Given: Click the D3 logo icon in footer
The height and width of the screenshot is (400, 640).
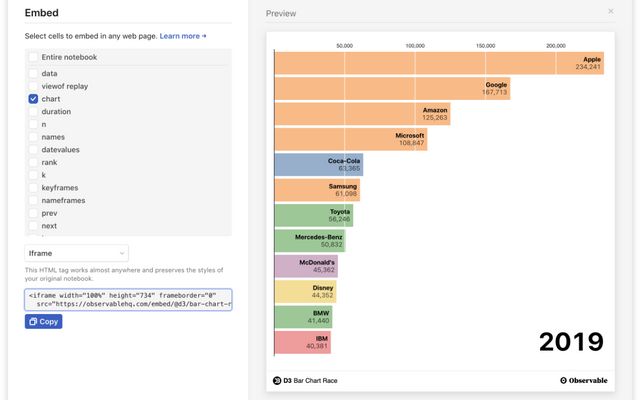Looking at the screenshot, I should click(x=277, y=380).
